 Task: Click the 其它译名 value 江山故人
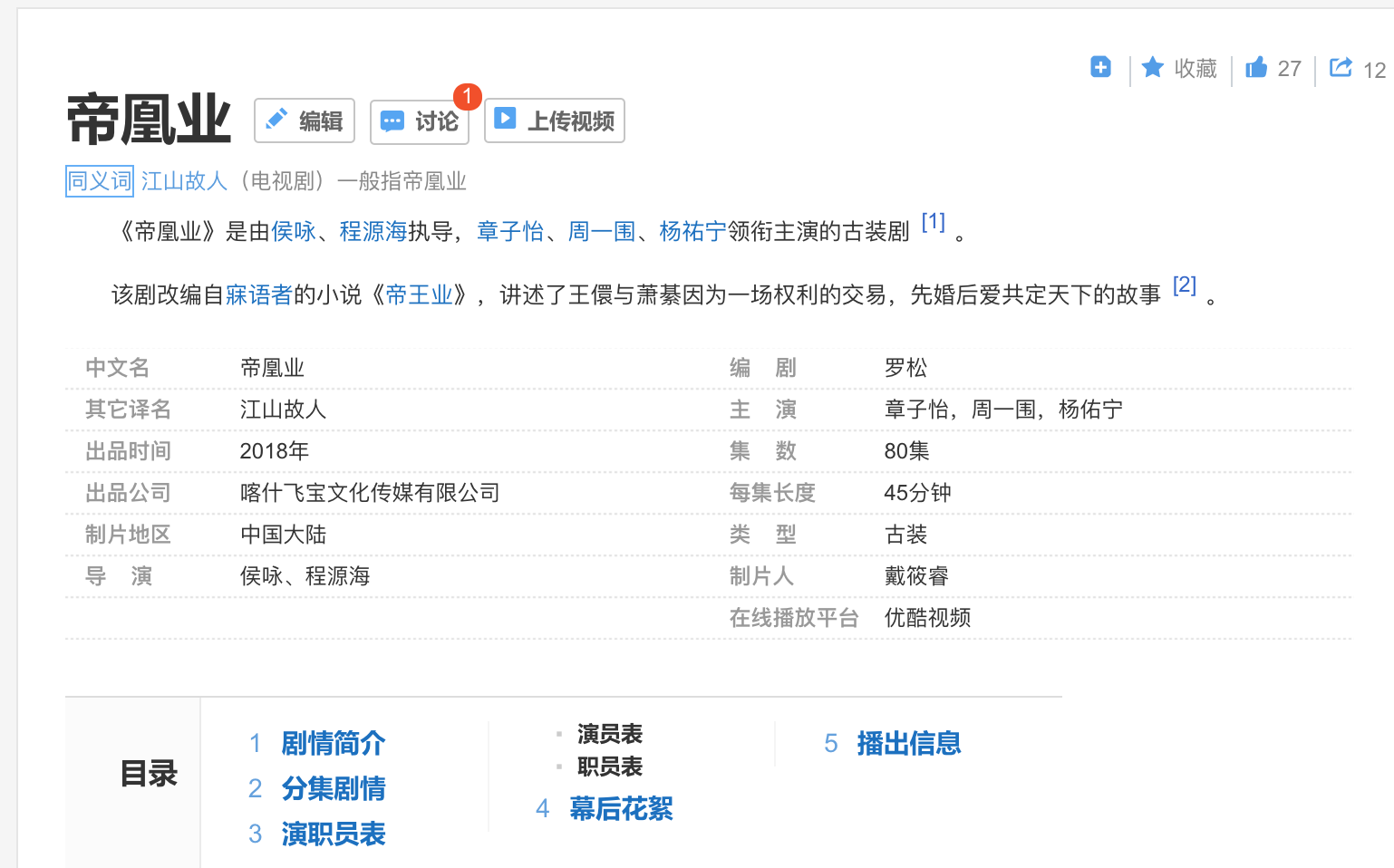(283, 410)
